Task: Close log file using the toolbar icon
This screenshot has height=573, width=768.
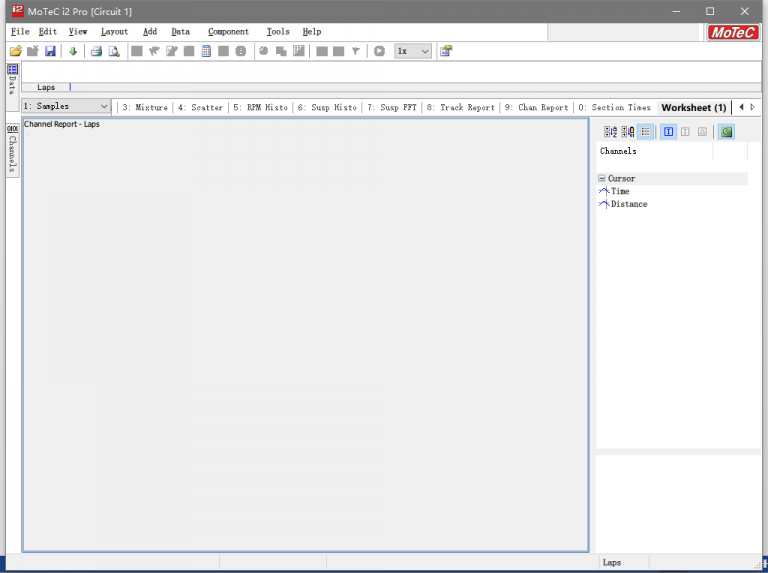Action: click(x=33, y=51)
